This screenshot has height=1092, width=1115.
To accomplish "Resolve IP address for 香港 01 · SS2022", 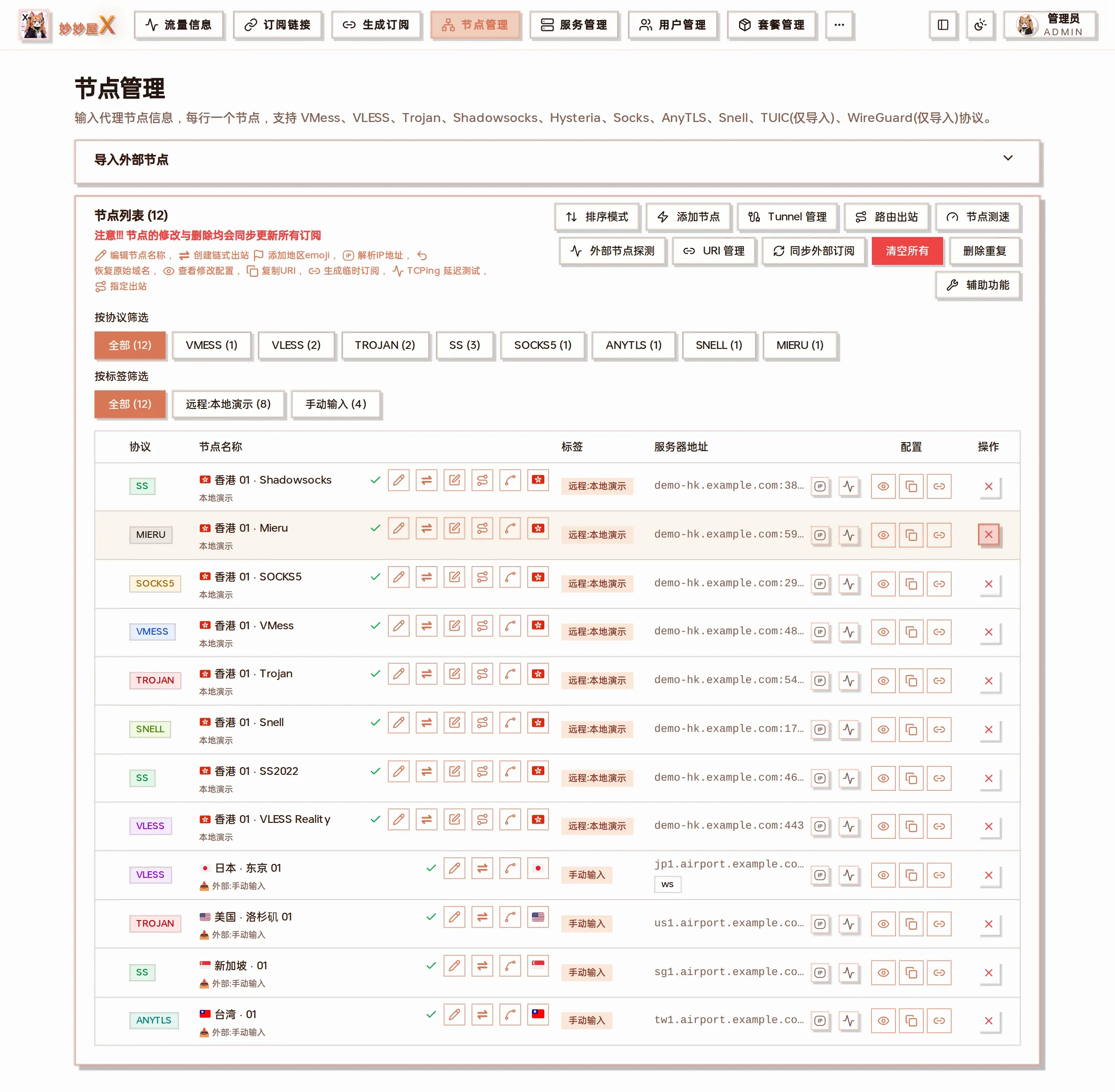I will point(820,778).
